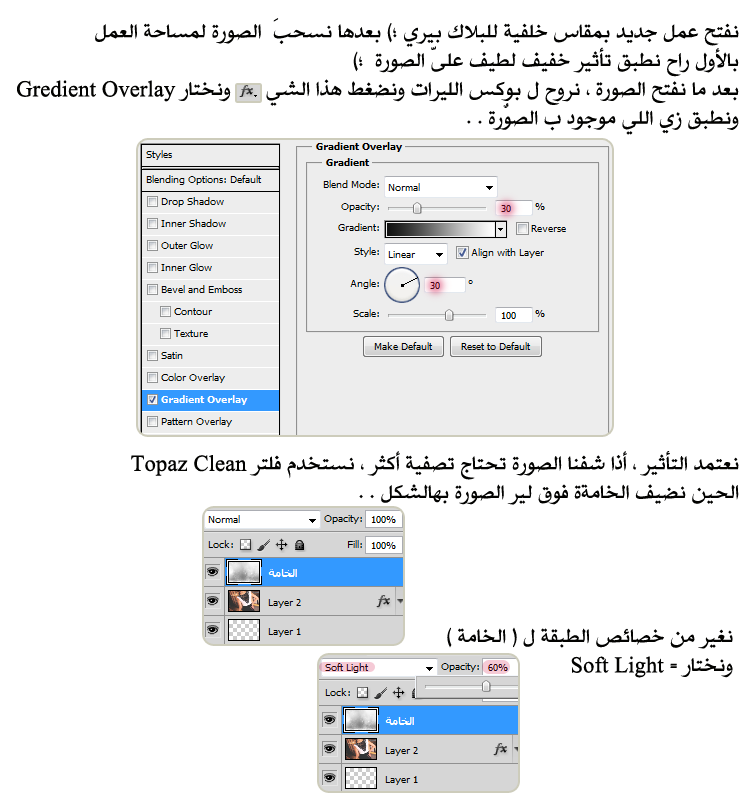Click the fx layer style icon at top
Image resolution: width=750 pixels, height=800 pixels.
point(247,92)
